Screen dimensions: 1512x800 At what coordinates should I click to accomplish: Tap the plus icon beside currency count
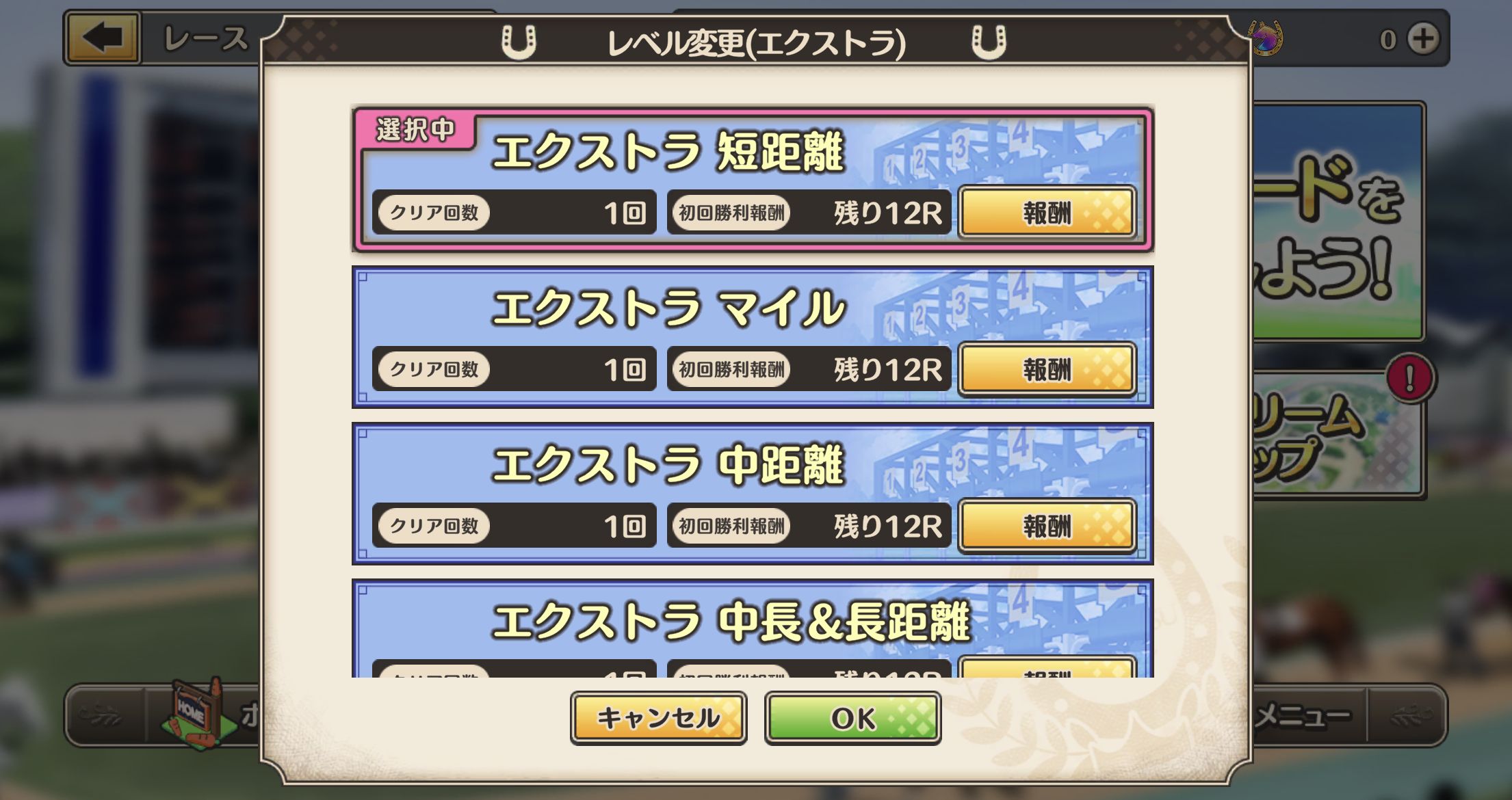(x=1424, y=38)
